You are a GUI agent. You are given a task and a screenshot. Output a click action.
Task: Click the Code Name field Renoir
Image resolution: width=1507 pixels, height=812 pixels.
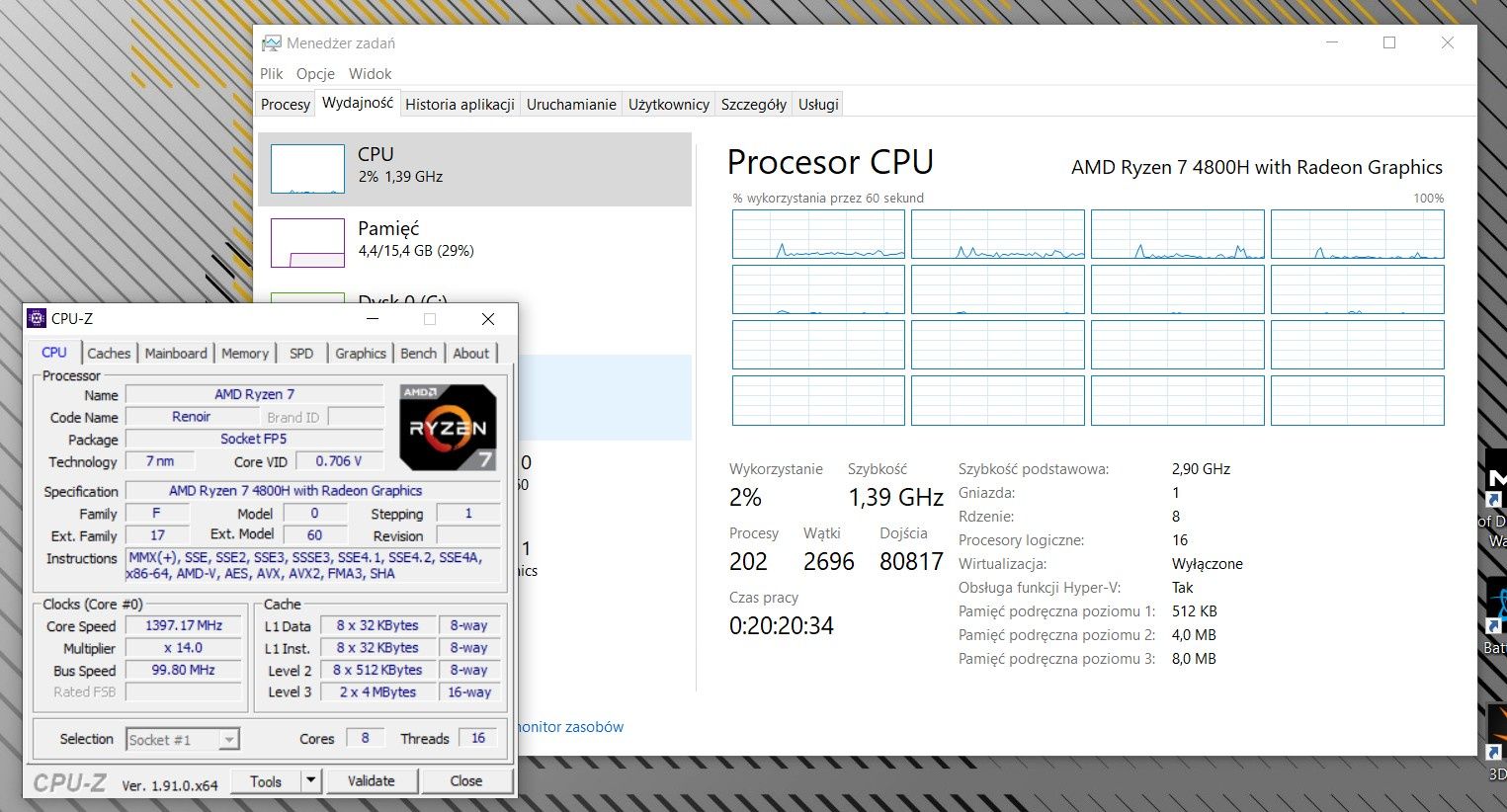(192, 417)
